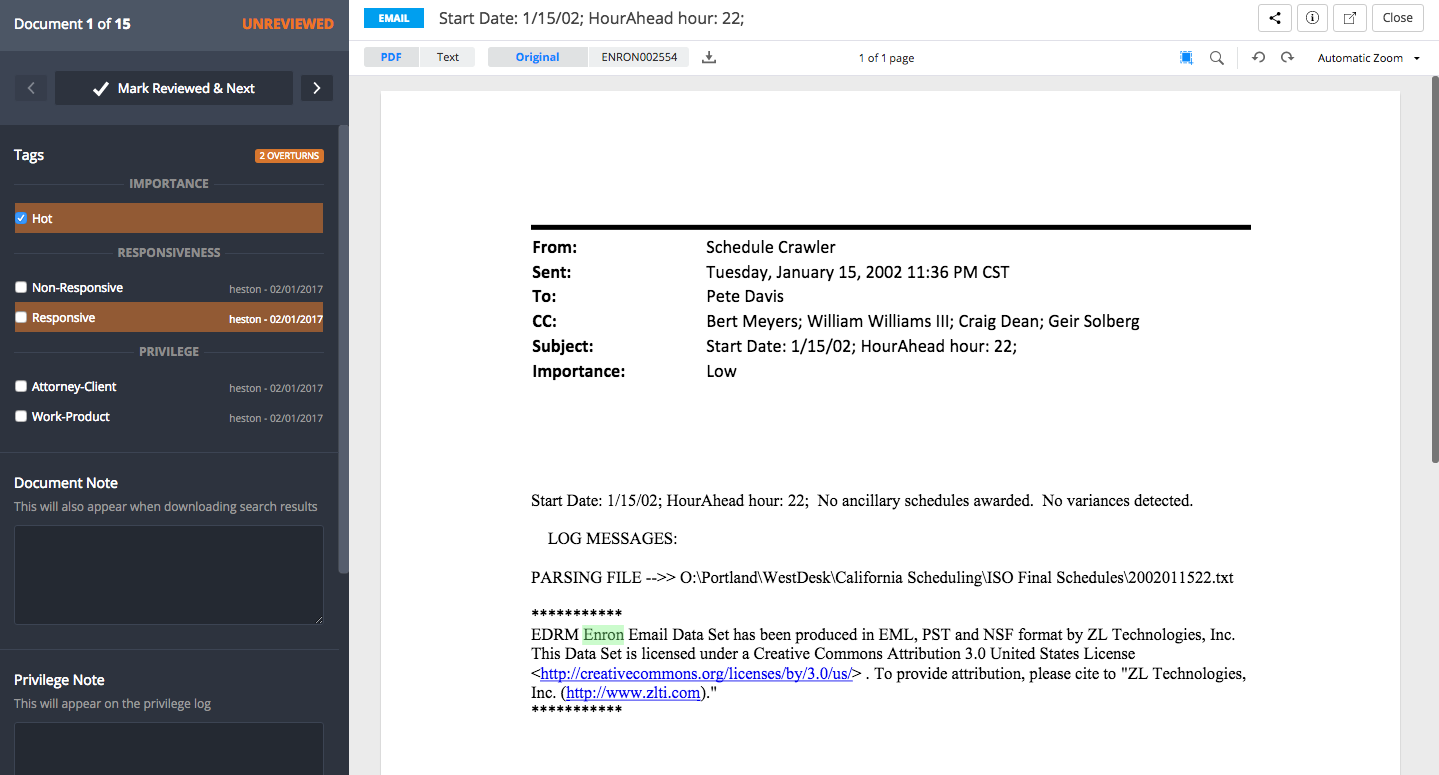Switch to the Text view tab
This screenshot has width=1439, height=775.
coord(448,57)
